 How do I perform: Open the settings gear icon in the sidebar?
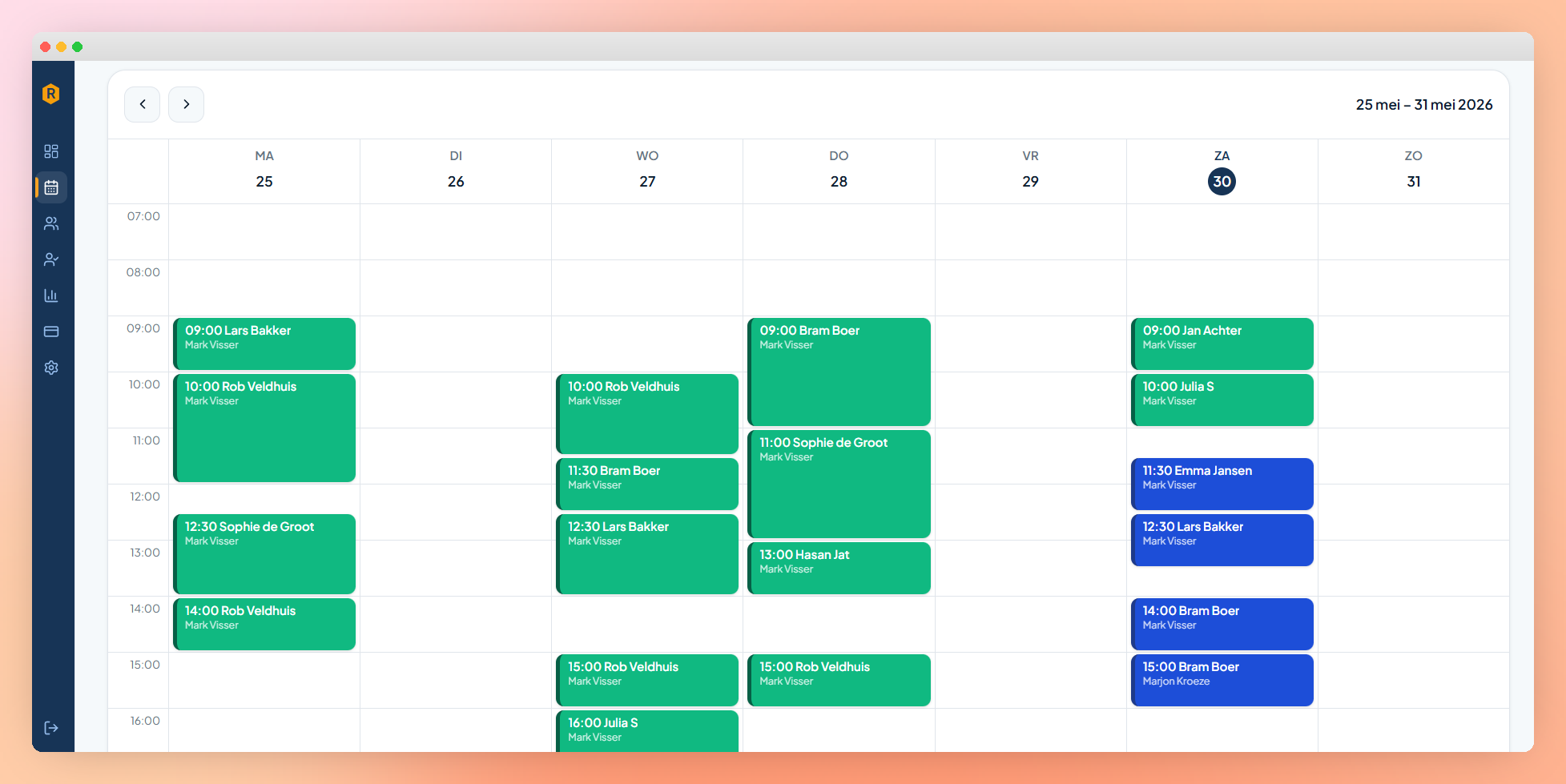point(51,368)
